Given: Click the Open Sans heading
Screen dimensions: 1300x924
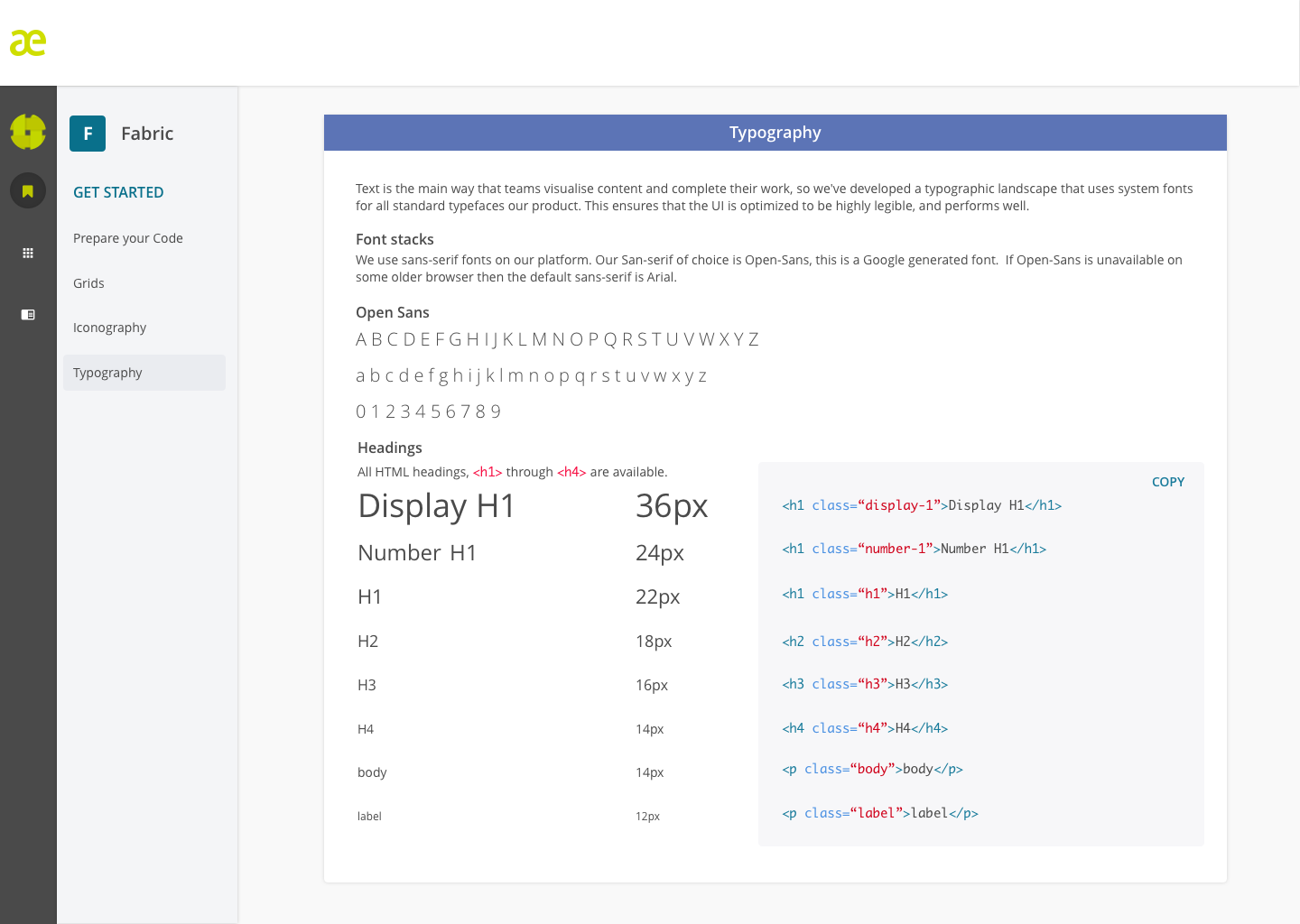Looking at the screenshot, I should pyautogui.click(x=393, y=312).
